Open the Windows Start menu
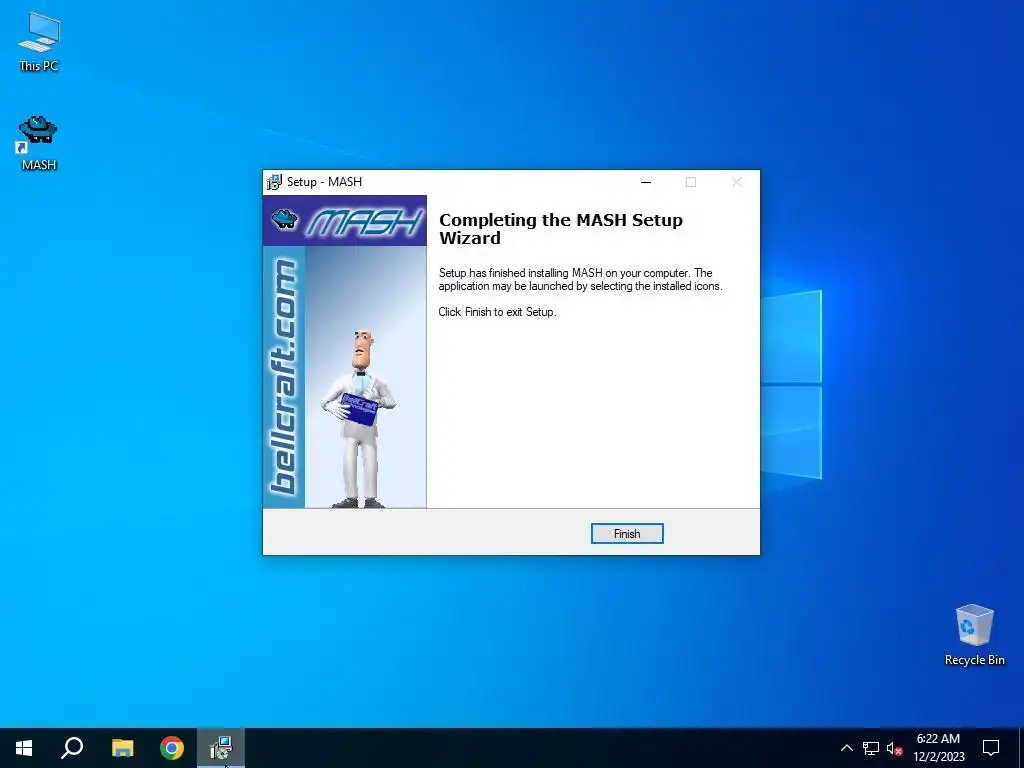The width and height of the screenshot is (1024, 768). 24,748
